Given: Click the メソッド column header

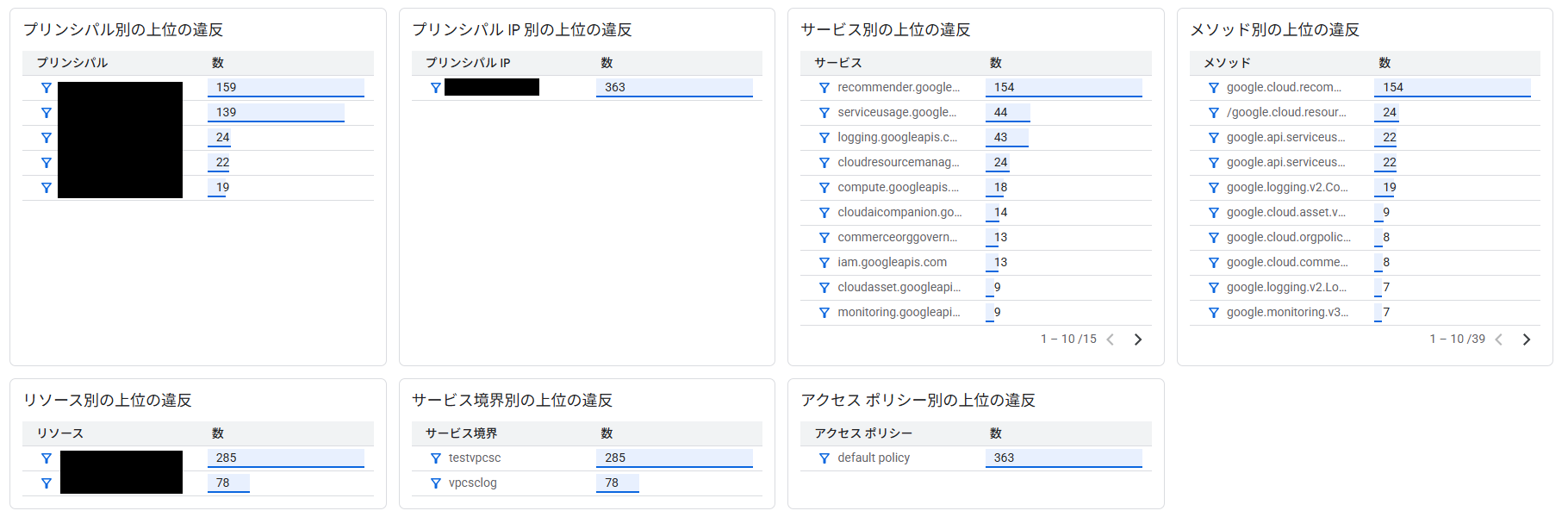Looking at the screenshot, I should click(x=1228, y=63).
